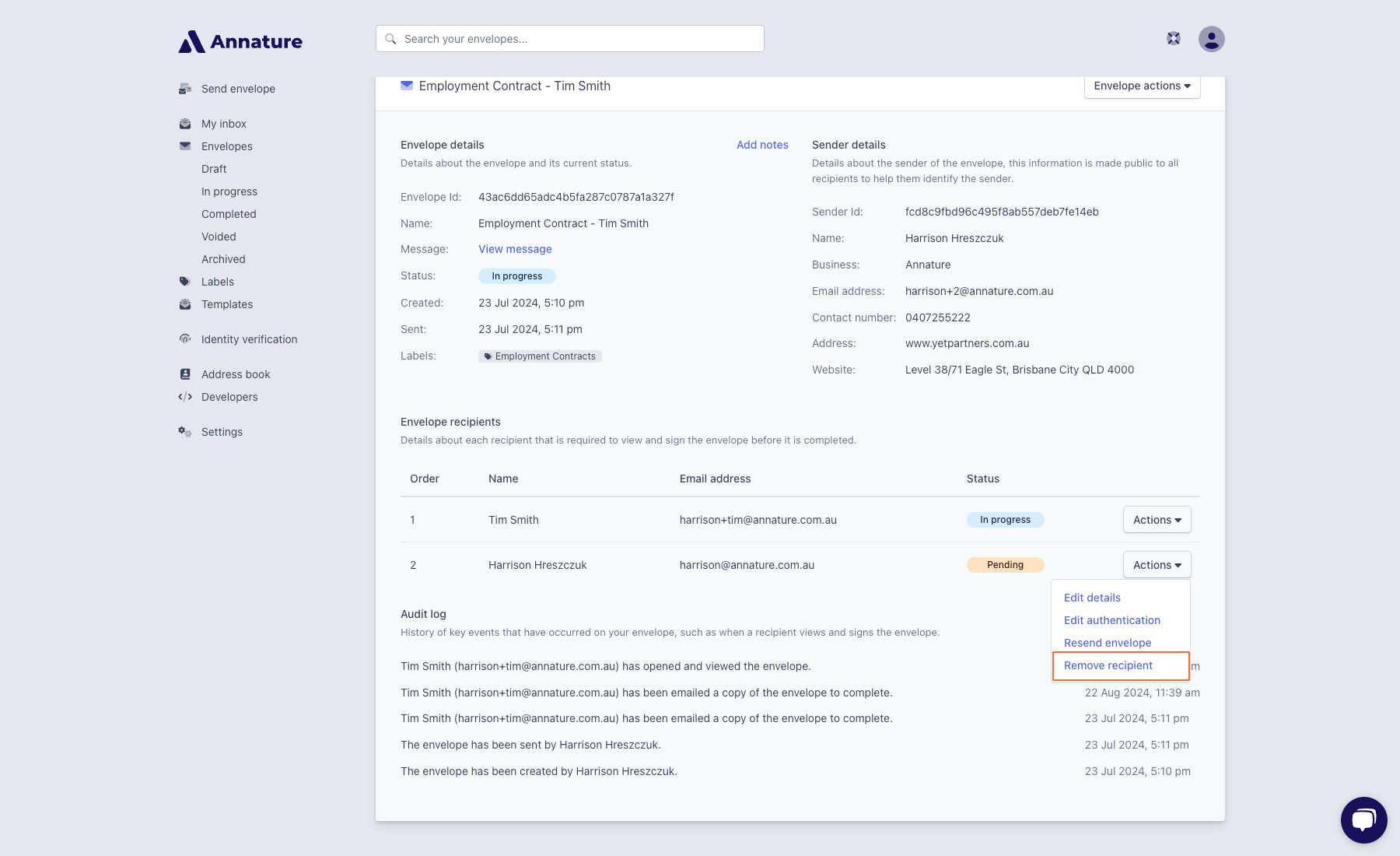
Task: Click the Settings gears icon
Action: coord(185,432)
